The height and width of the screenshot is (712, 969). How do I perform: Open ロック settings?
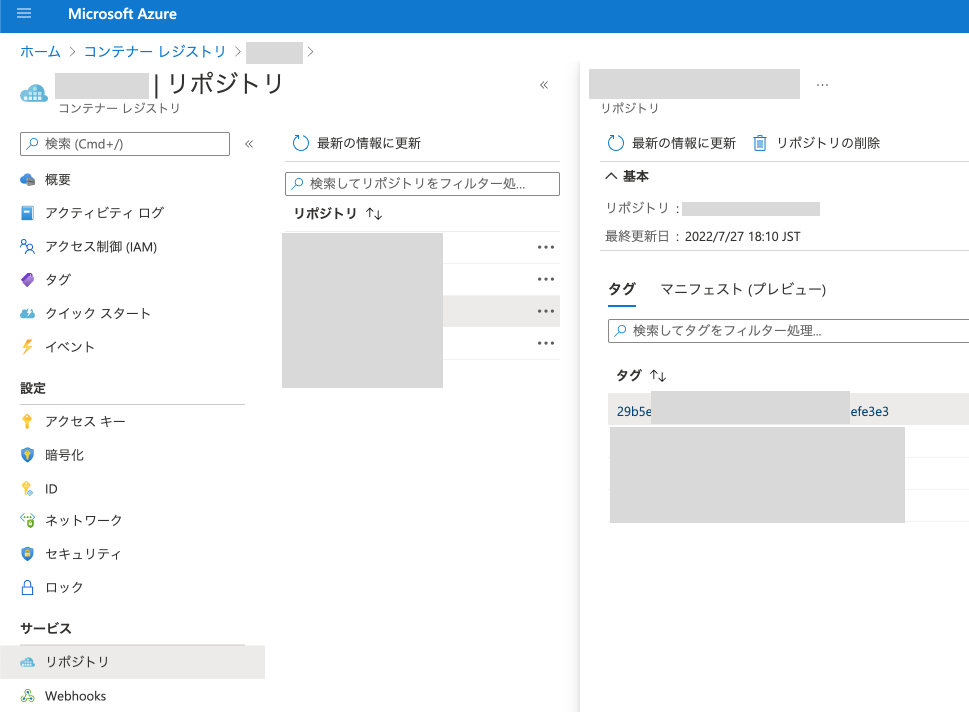click(64, 587)
